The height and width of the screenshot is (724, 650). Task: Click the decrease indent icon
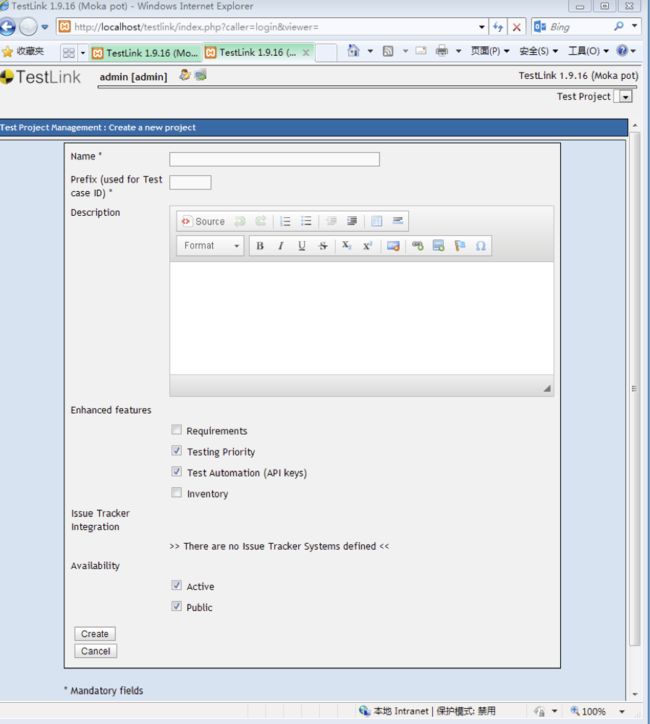331,221
